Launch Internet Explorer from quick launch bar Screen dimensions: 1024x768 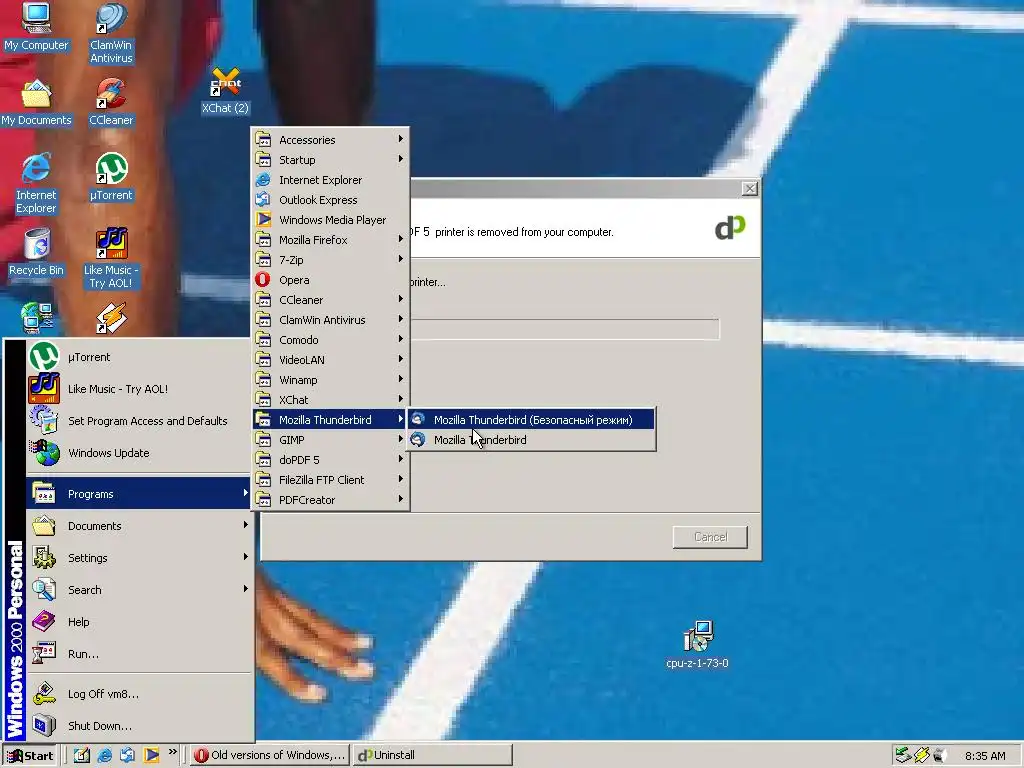(104, 755)
